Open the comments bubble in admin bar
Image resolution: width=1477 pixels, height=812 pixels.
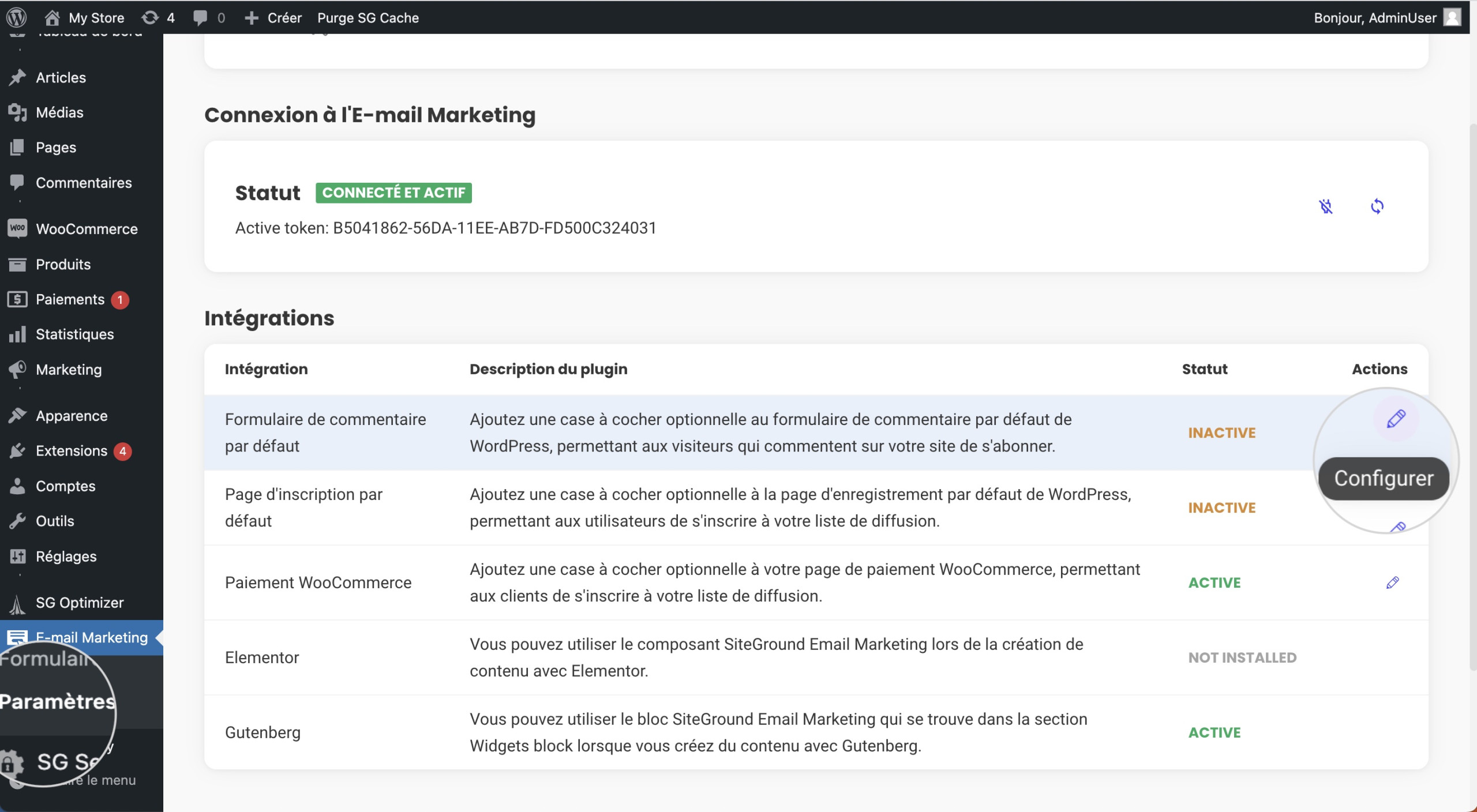[x=208, y=17]
